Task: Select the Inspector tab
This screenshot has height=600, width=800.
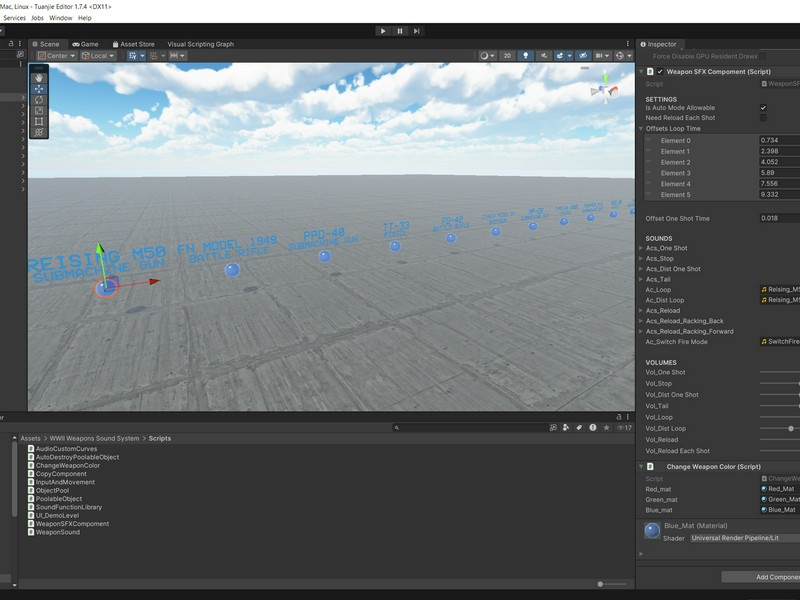Action: click(658, 44)
